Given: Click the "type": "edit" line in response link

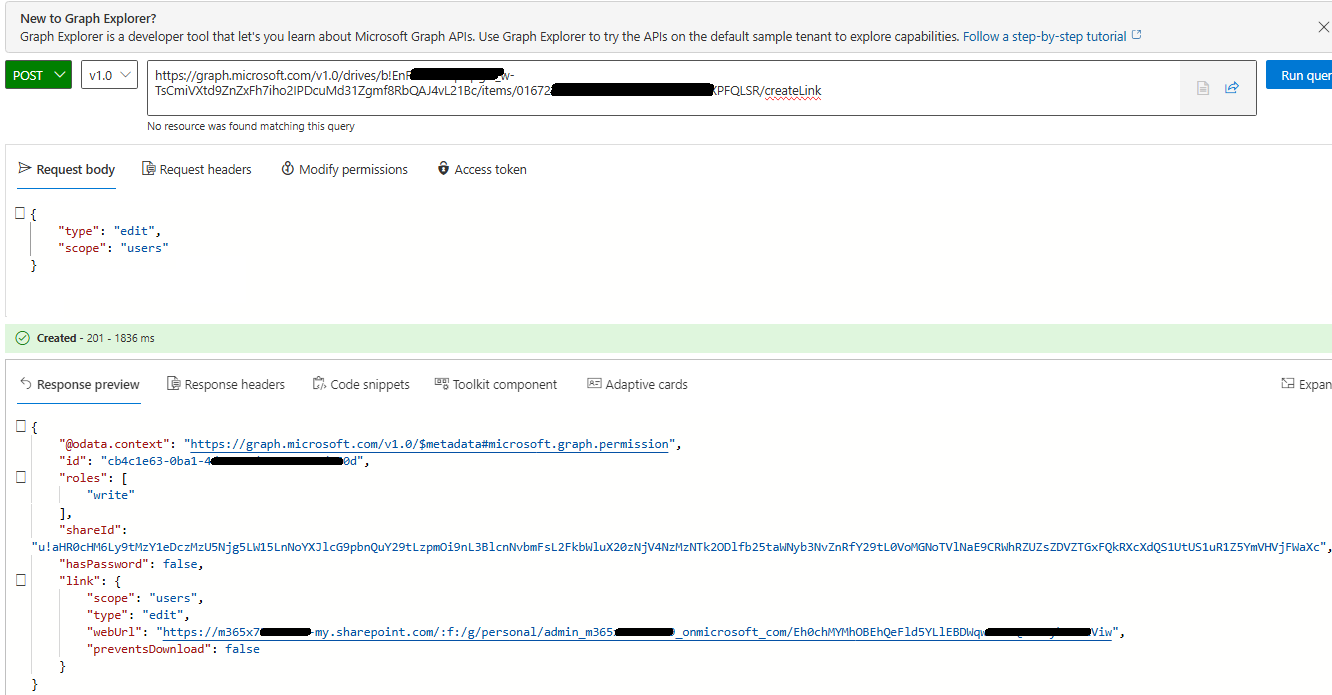Looking at the screenshot, I should click(137, 615).
